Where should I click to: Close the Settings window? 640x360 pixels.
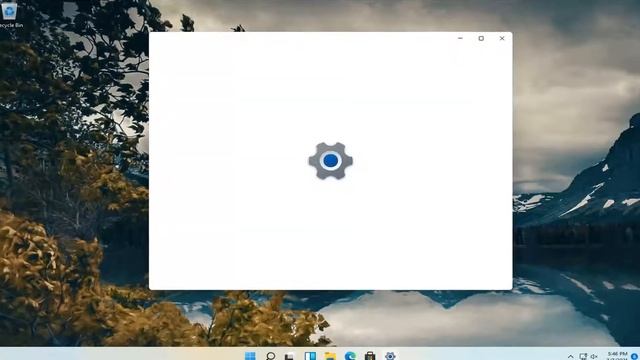[502, 38]
